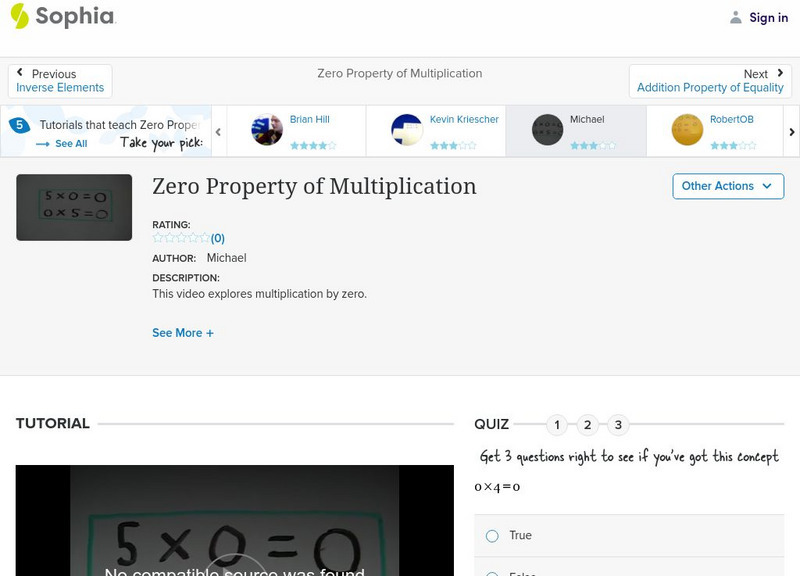
Task: Go to Next Addition Property of Equality
Action: (x=711, y=80)
